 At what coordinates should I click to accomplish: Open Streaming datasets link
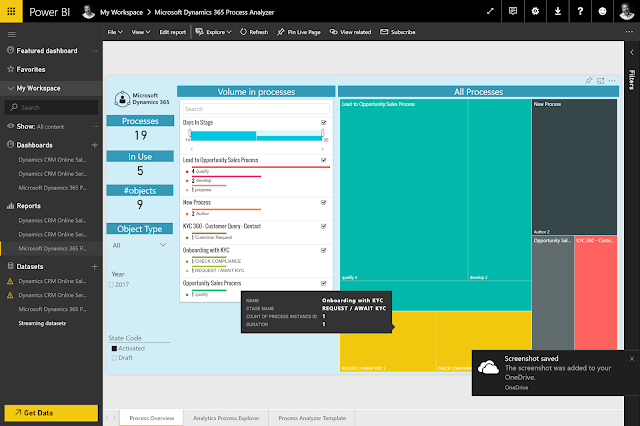[x=42, y=323]
